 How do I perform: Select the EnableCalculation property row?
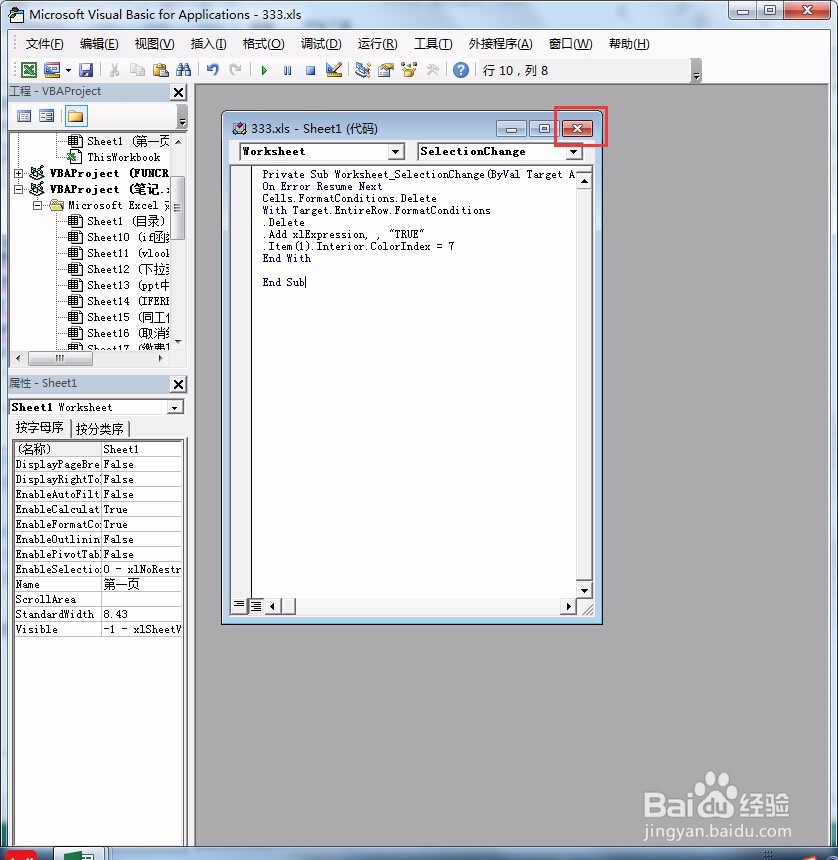coord(98,509)
